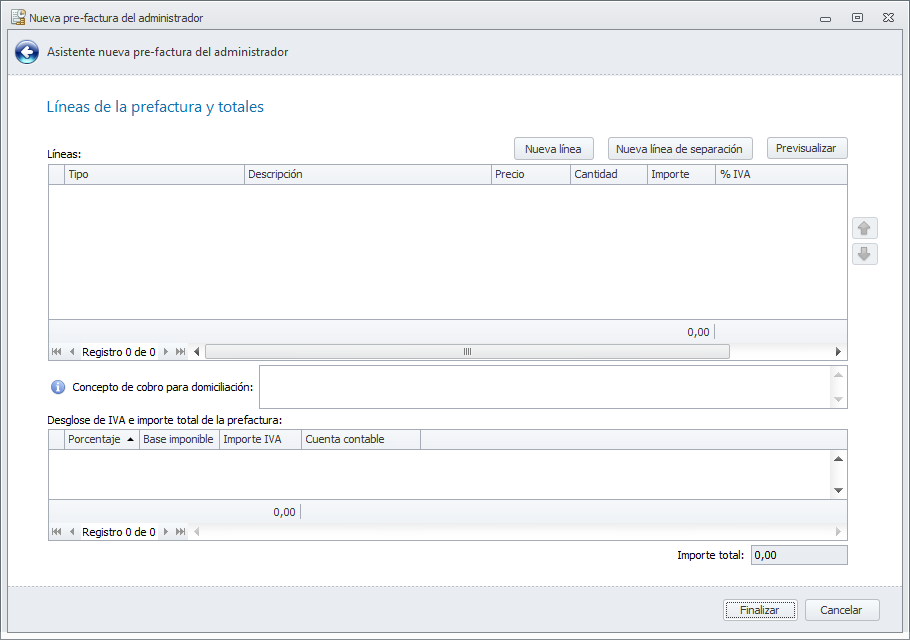Go to previous record in IVA navigator

(x=72, y=532)
